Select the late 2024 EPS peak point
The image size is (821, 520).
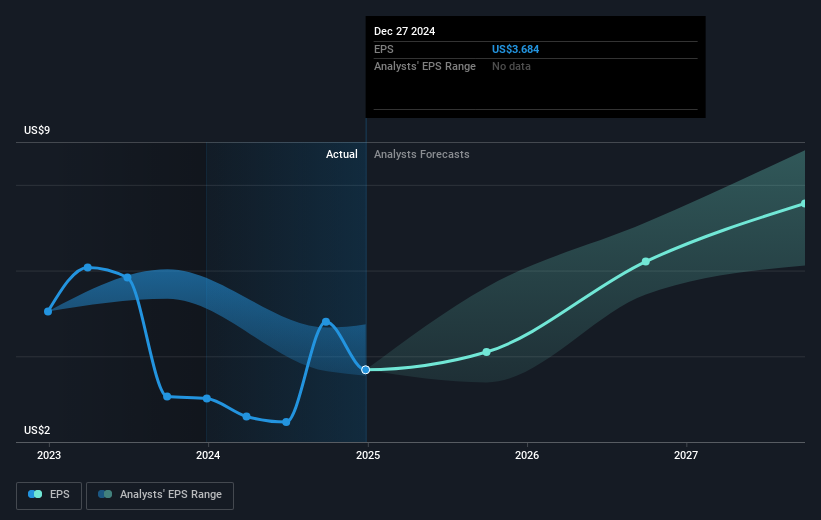tap(326, 322)
